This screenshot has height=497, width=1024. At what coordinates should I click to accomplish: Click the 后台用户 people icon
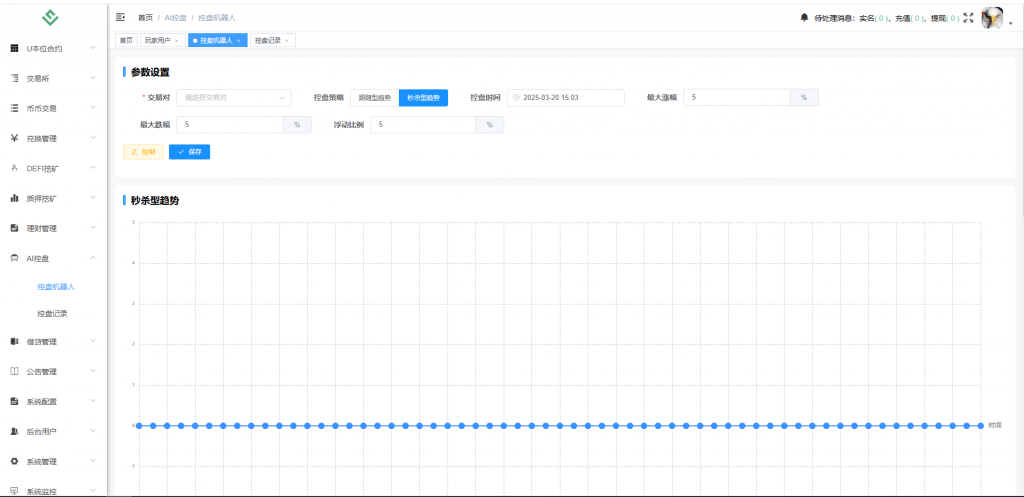tap(14, 432)
